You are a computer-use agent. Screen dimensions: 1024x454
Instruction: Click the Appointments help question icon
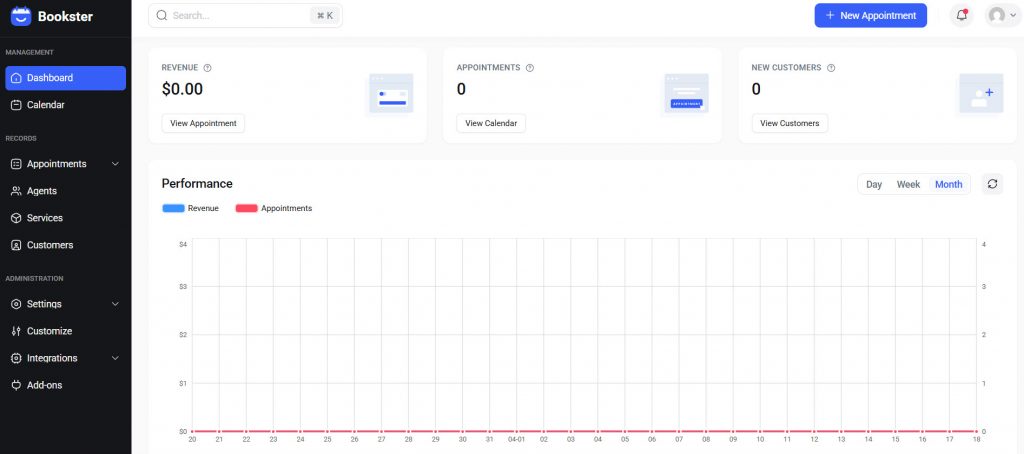(530, 68)
